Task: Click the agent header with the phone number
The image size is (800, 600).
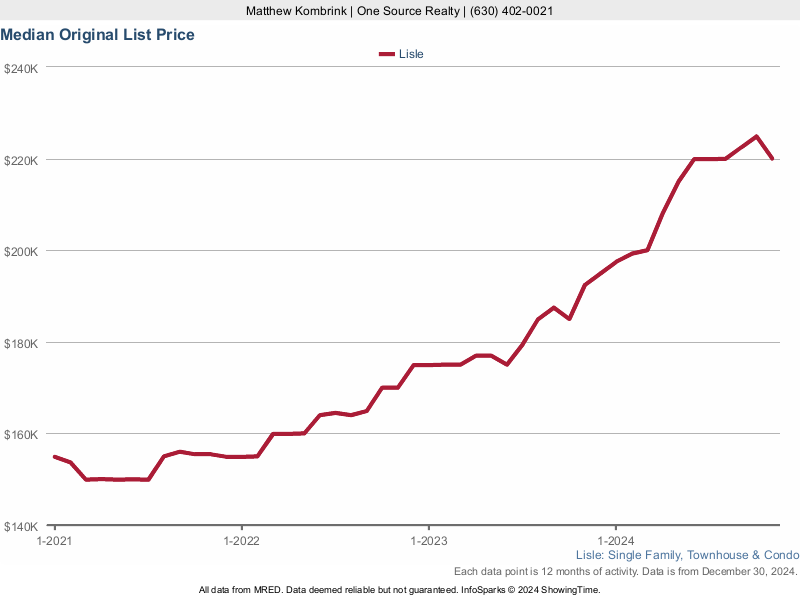Action: tap(400, 11)
